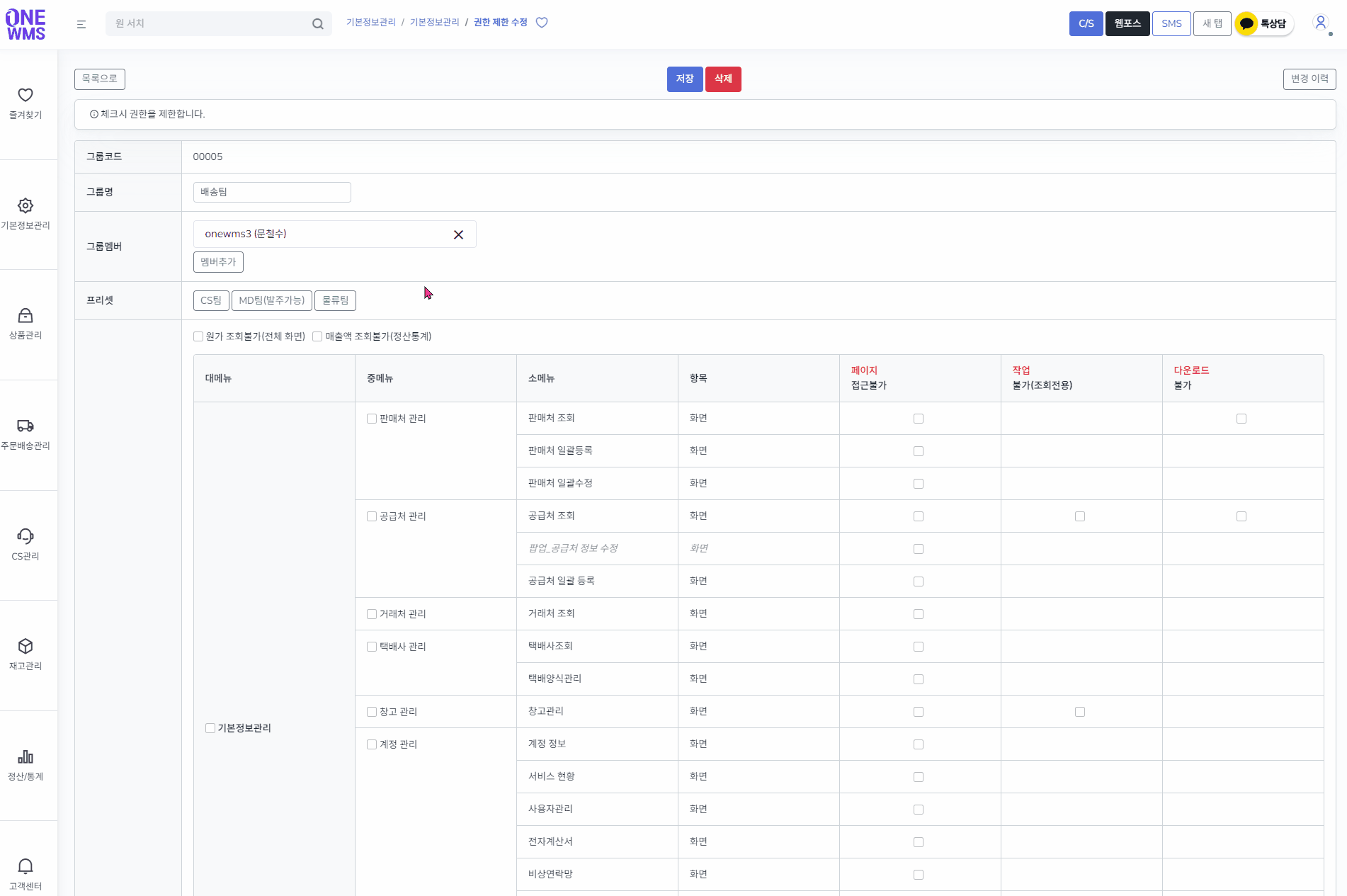Collapse sidebar with hamburger menu icon
This screenshot has width=1347, height=896.
[x=81, y=24]
